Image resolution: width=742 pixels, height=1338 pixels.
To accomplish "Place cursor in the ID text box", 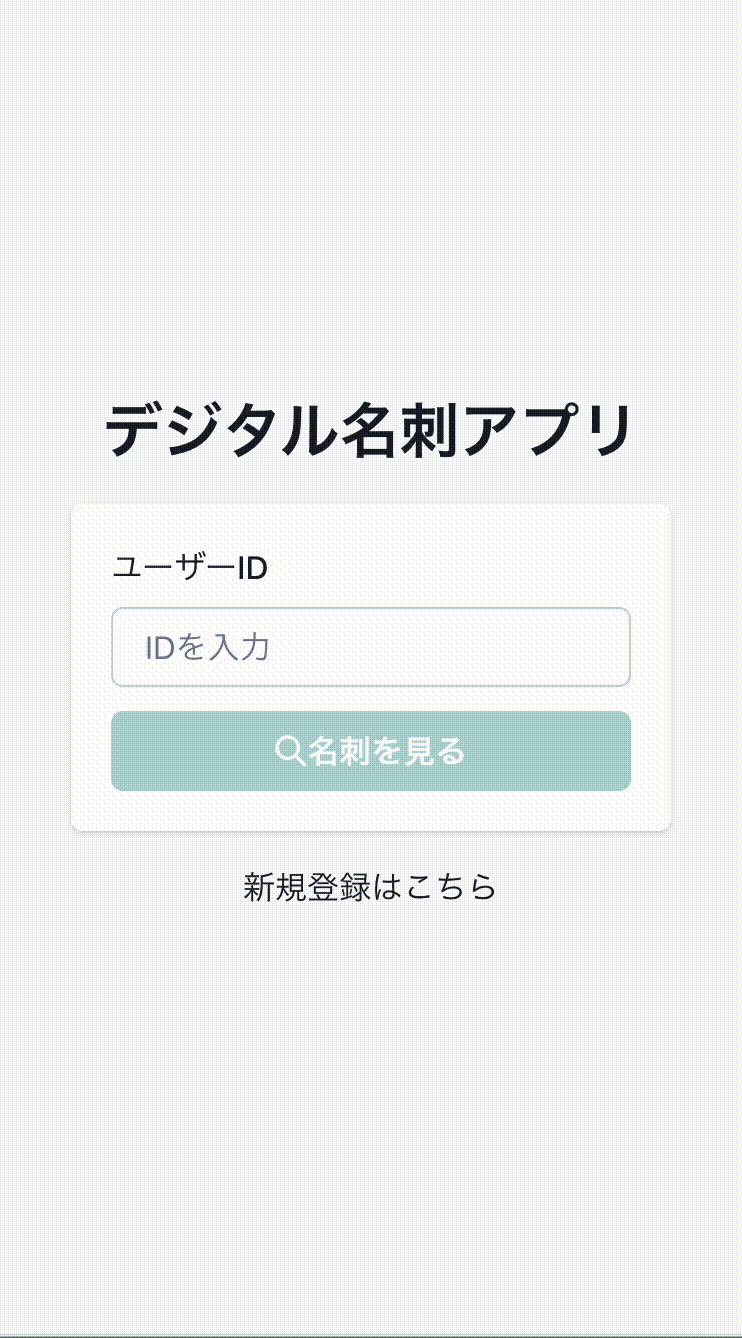I will coord(371,647).
